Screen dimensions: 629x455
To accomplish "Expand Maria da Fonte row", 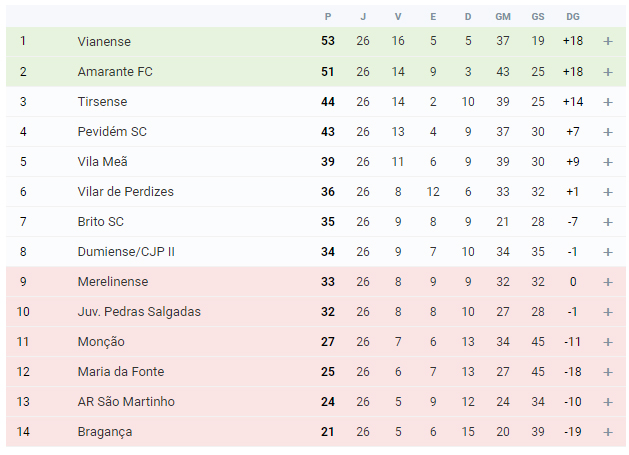I will pos(608,372).
